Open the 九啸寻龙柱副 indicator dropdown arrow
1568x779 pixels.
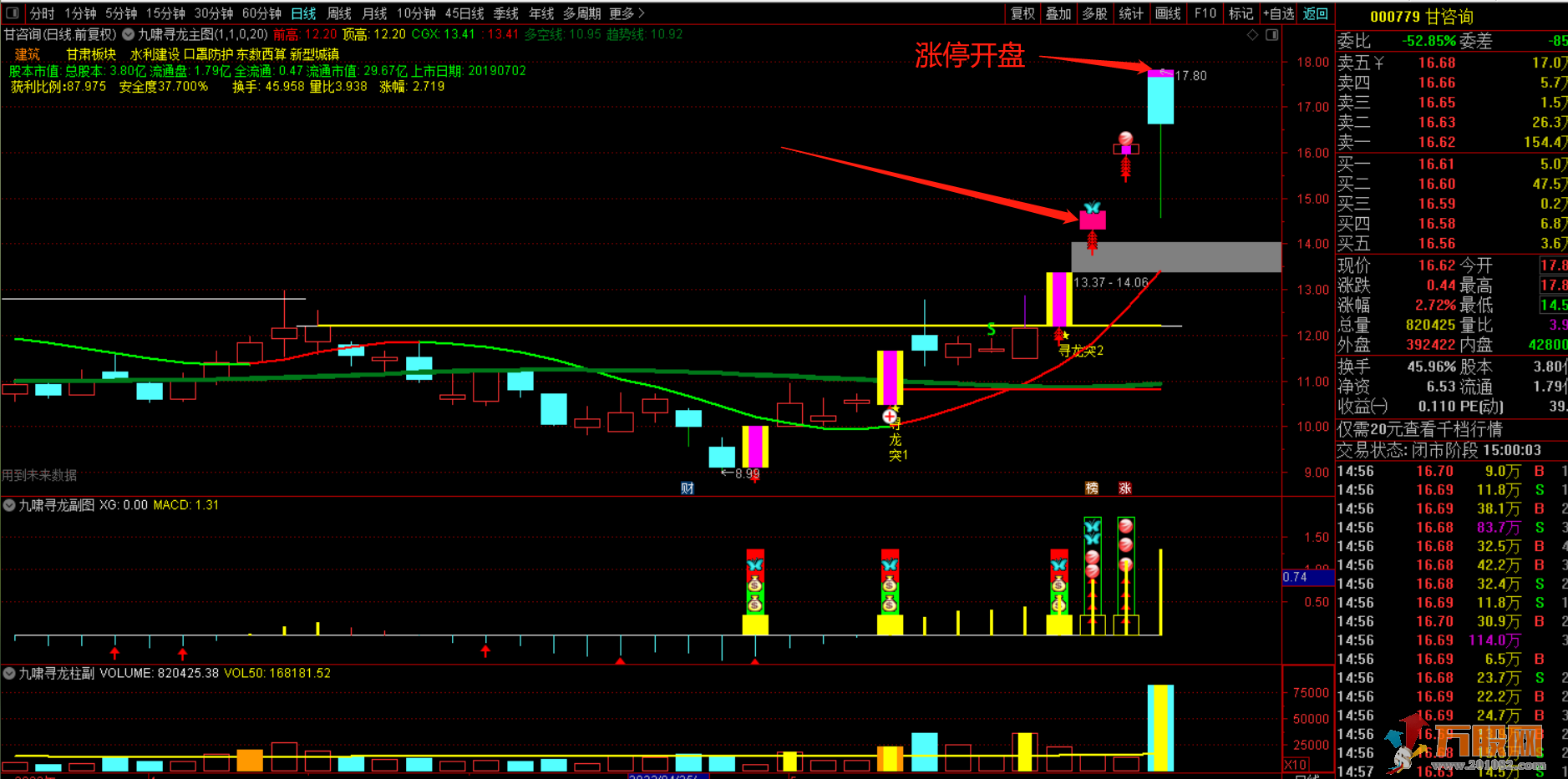(x=9, y=673)
